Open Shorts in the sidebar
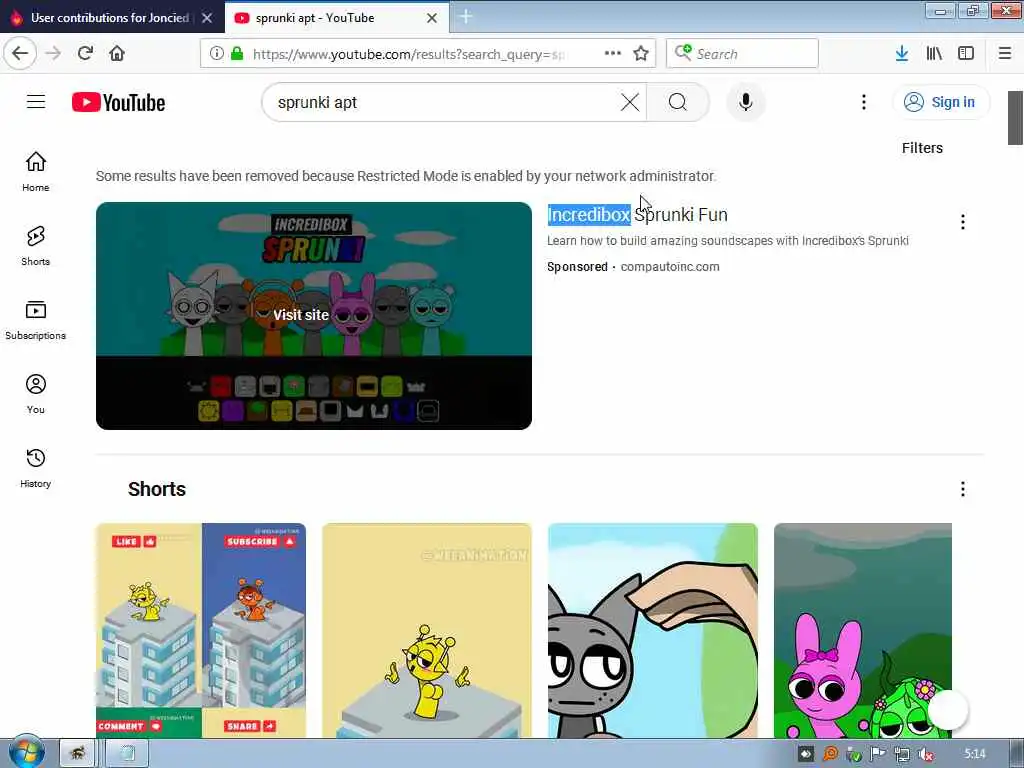The height and width of the screenshot is (768, 1024). [35, 246]
